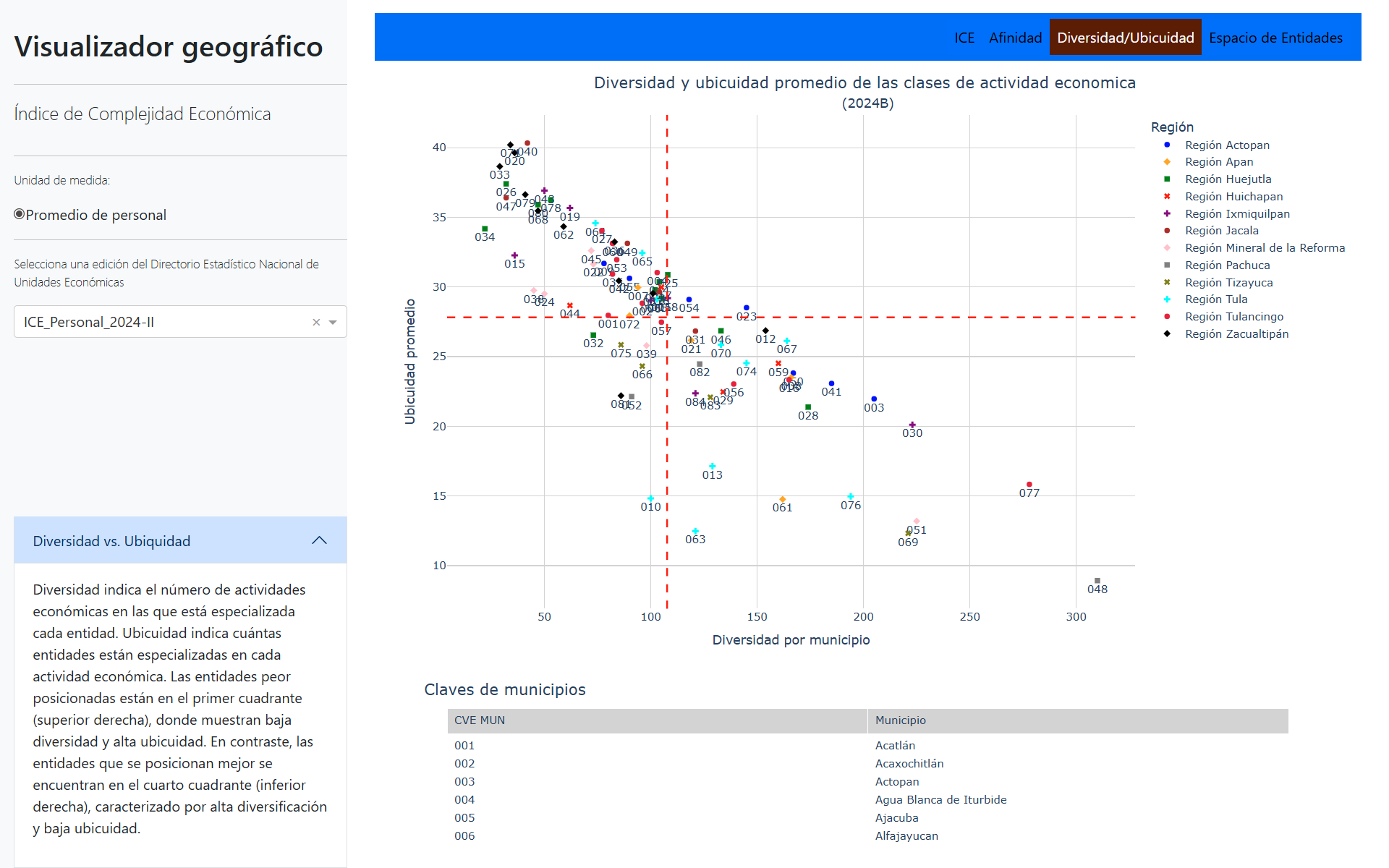This screenshot has width=1389, height=868.
Task: Click the CVE MUN column header
Action: [x=480, y=720]
